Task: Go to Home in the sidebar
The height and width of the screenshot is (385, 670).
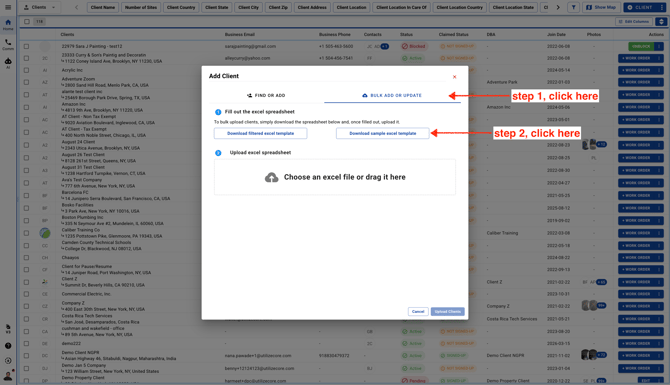Action: point(8,24)
